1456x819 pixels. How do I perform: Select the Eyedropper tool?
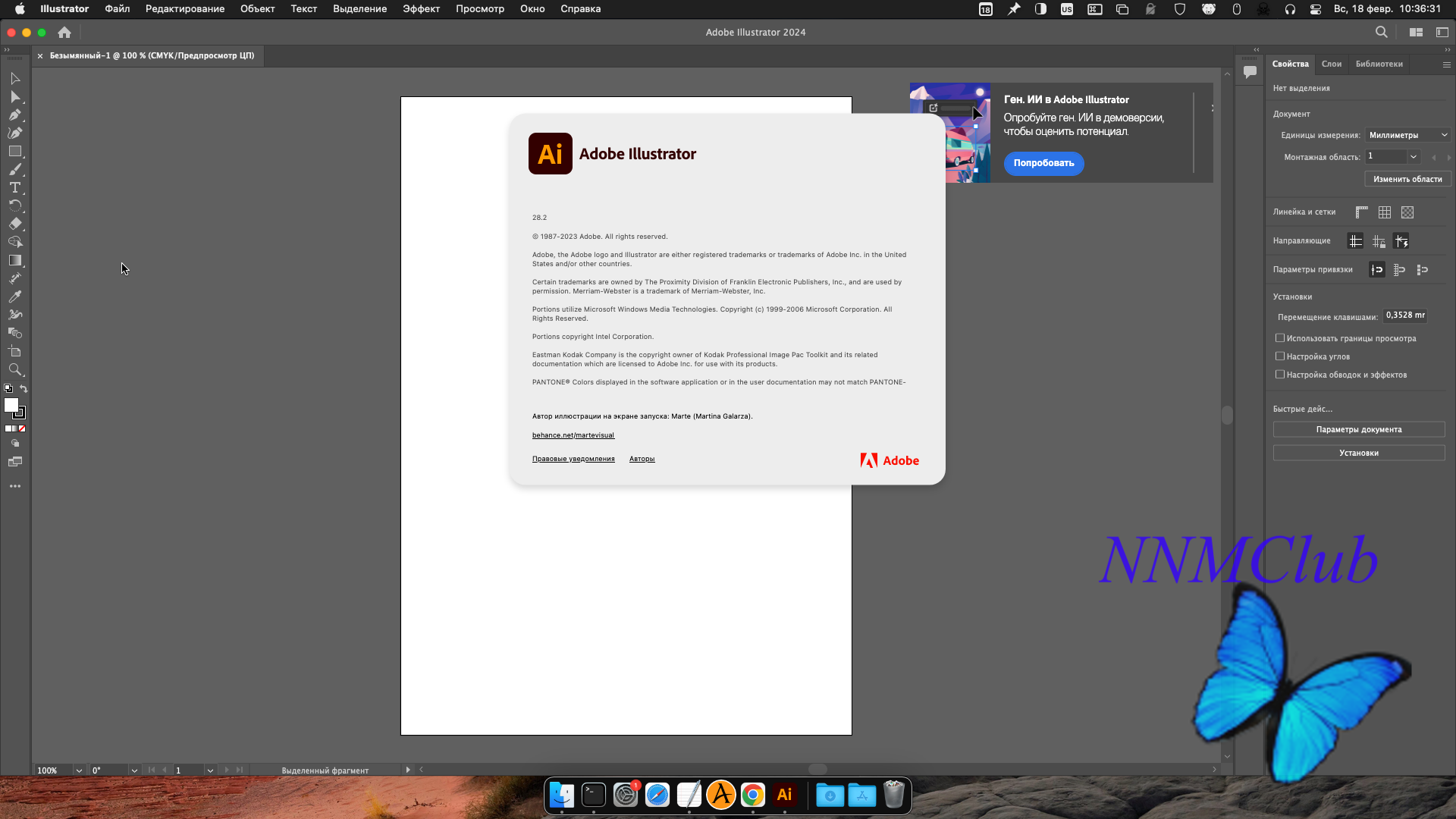tap(14, 297)
